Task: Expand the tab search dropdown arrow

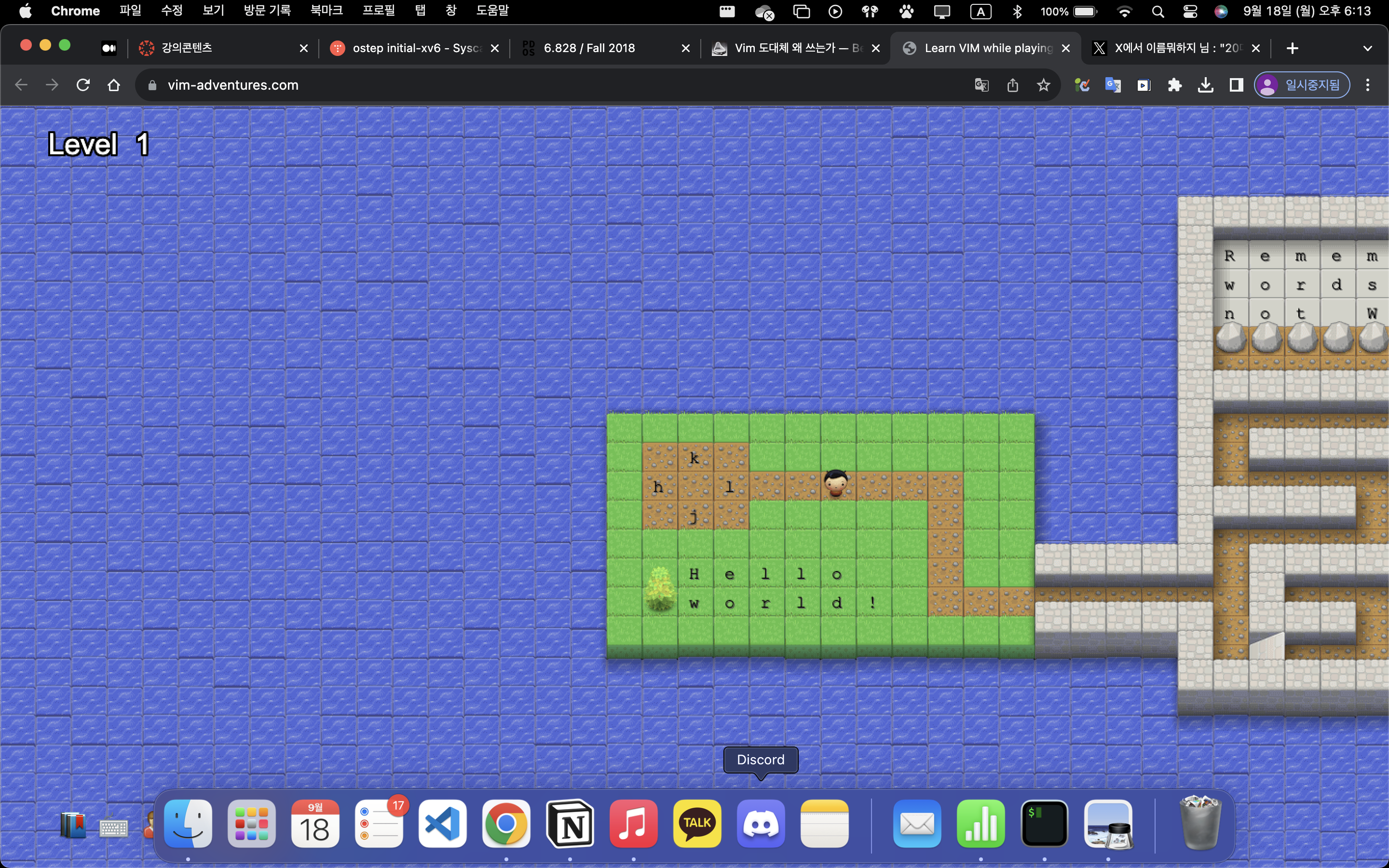Action: click(1368, 48)
